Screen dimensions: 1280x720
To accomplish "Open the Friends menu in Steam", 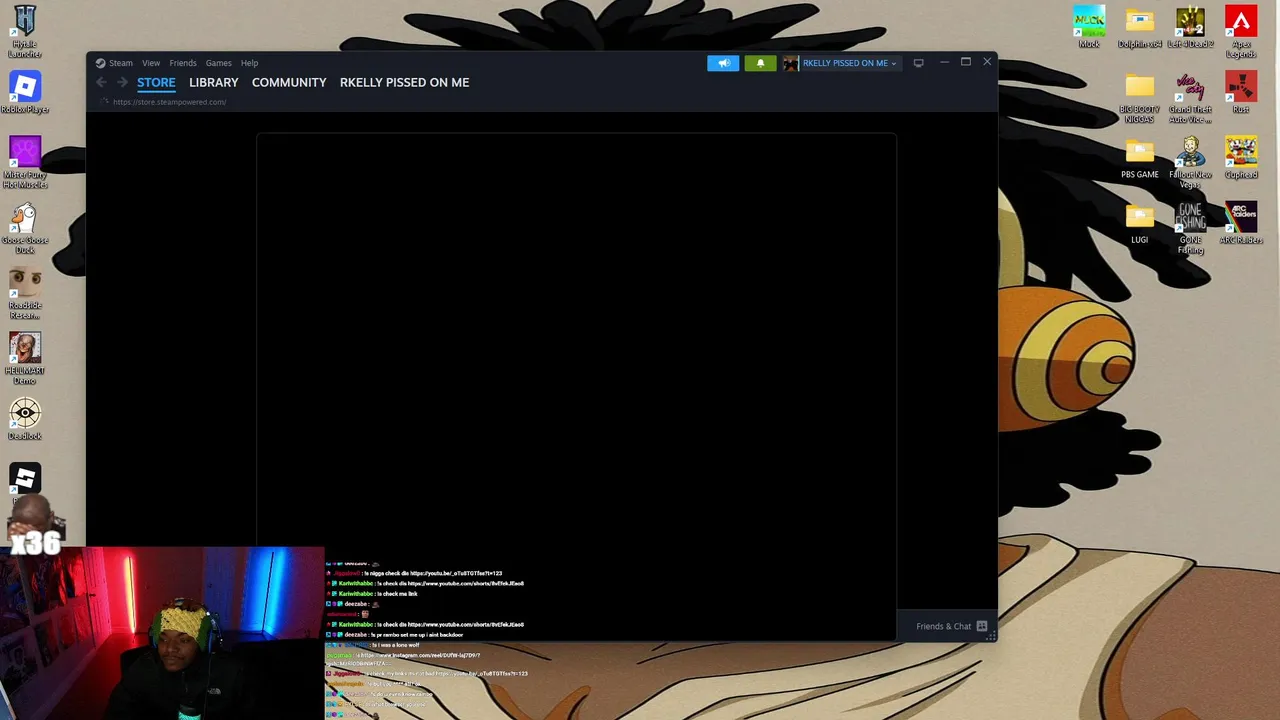I will click(x=183, y=63).
